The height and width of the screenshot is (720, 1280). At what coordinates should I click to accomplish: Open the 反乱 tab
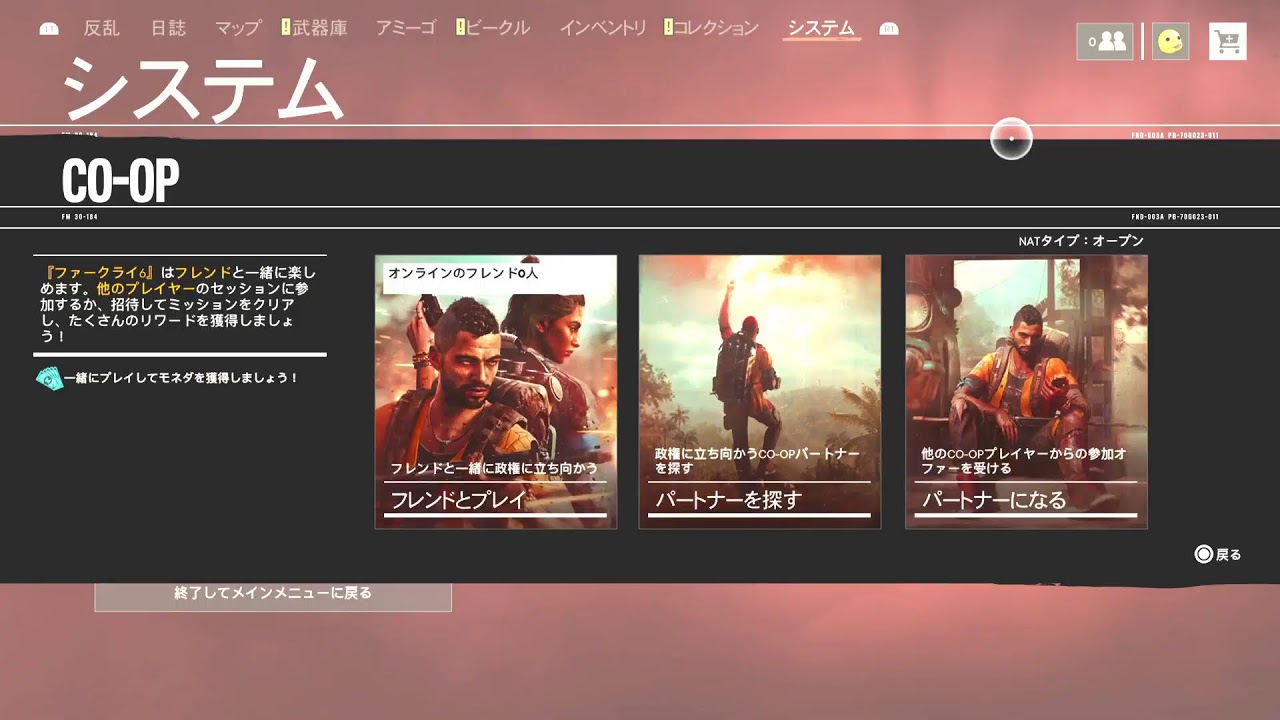[102, 28]
